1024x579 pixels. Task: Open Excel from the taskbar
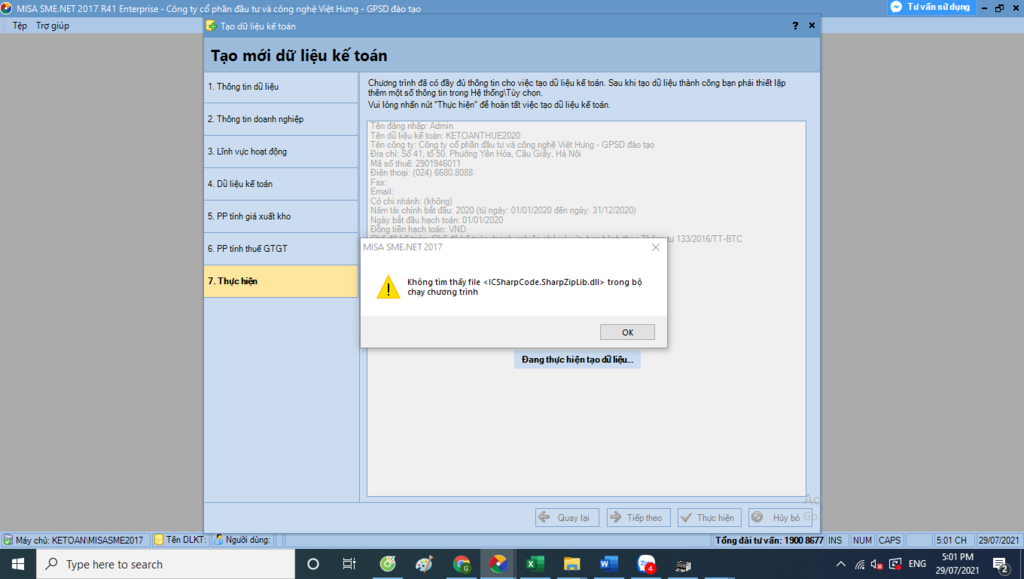(535, 564)
